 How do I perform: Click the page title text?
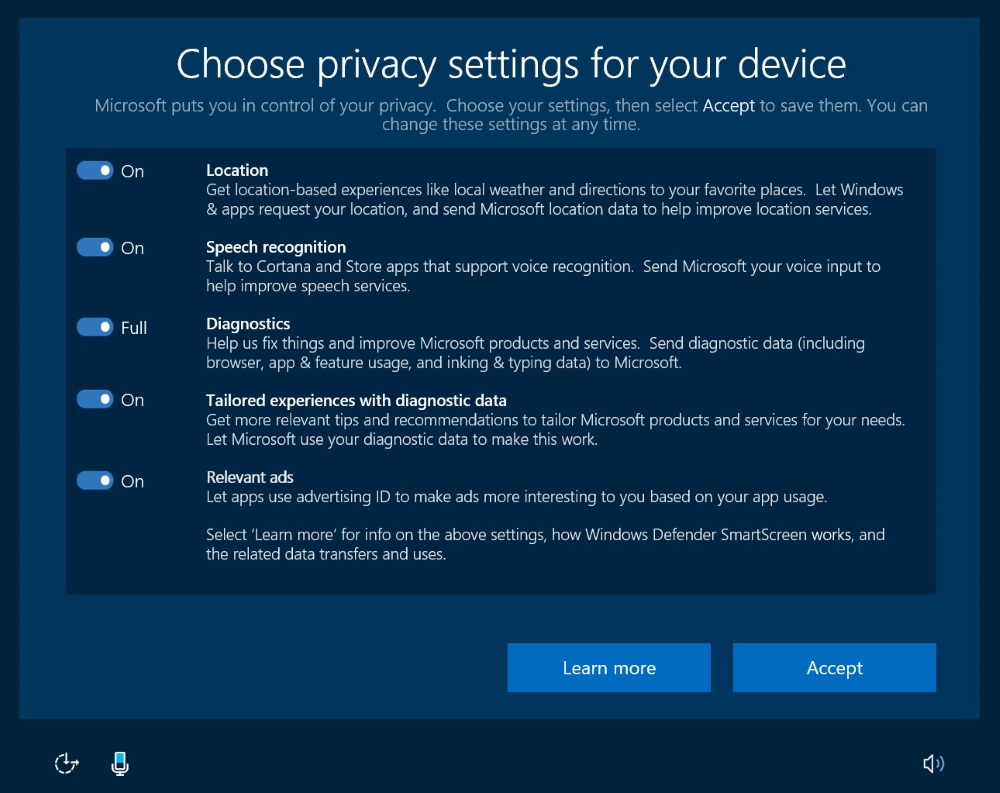click(512, 63)
